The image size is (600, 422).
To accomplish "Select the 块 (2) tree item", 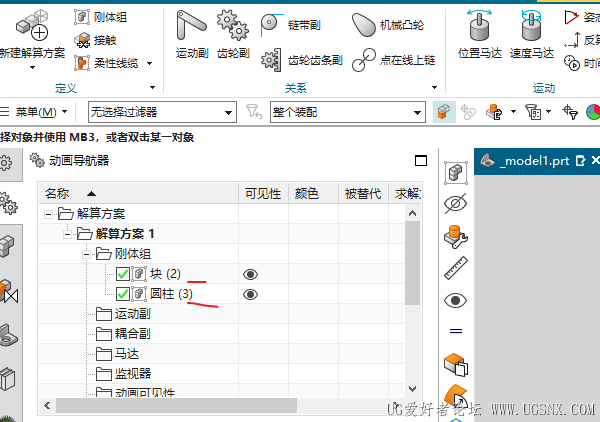I will pos(165,274).
